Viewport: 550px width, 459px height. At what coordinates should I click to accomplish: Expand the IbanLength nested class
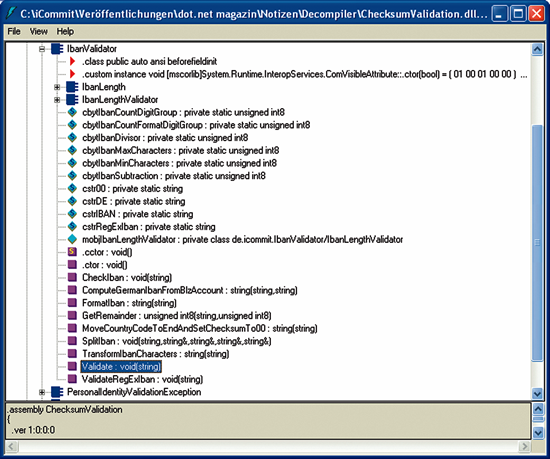pos(57,87)
